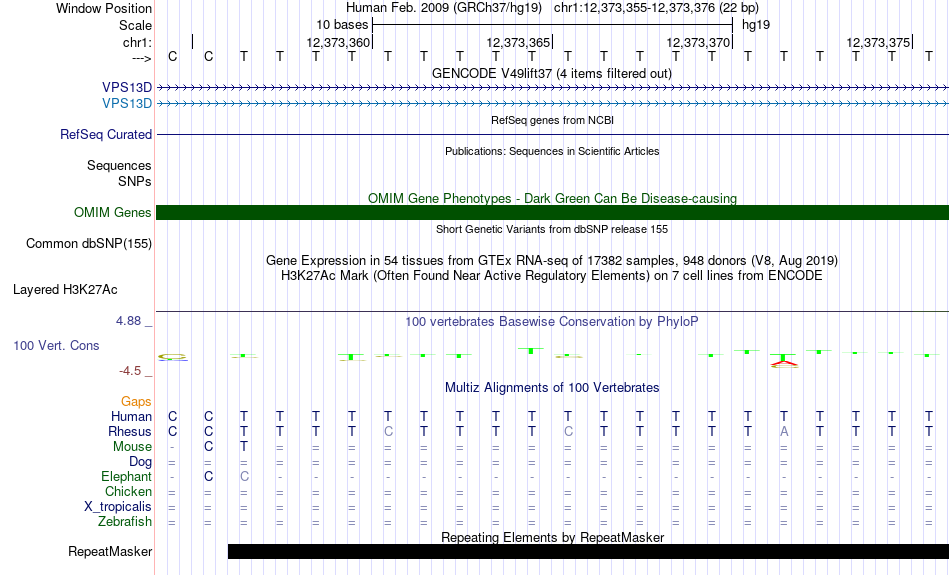Click the dark blue VPS13D gene label

[x=127, y=88]
